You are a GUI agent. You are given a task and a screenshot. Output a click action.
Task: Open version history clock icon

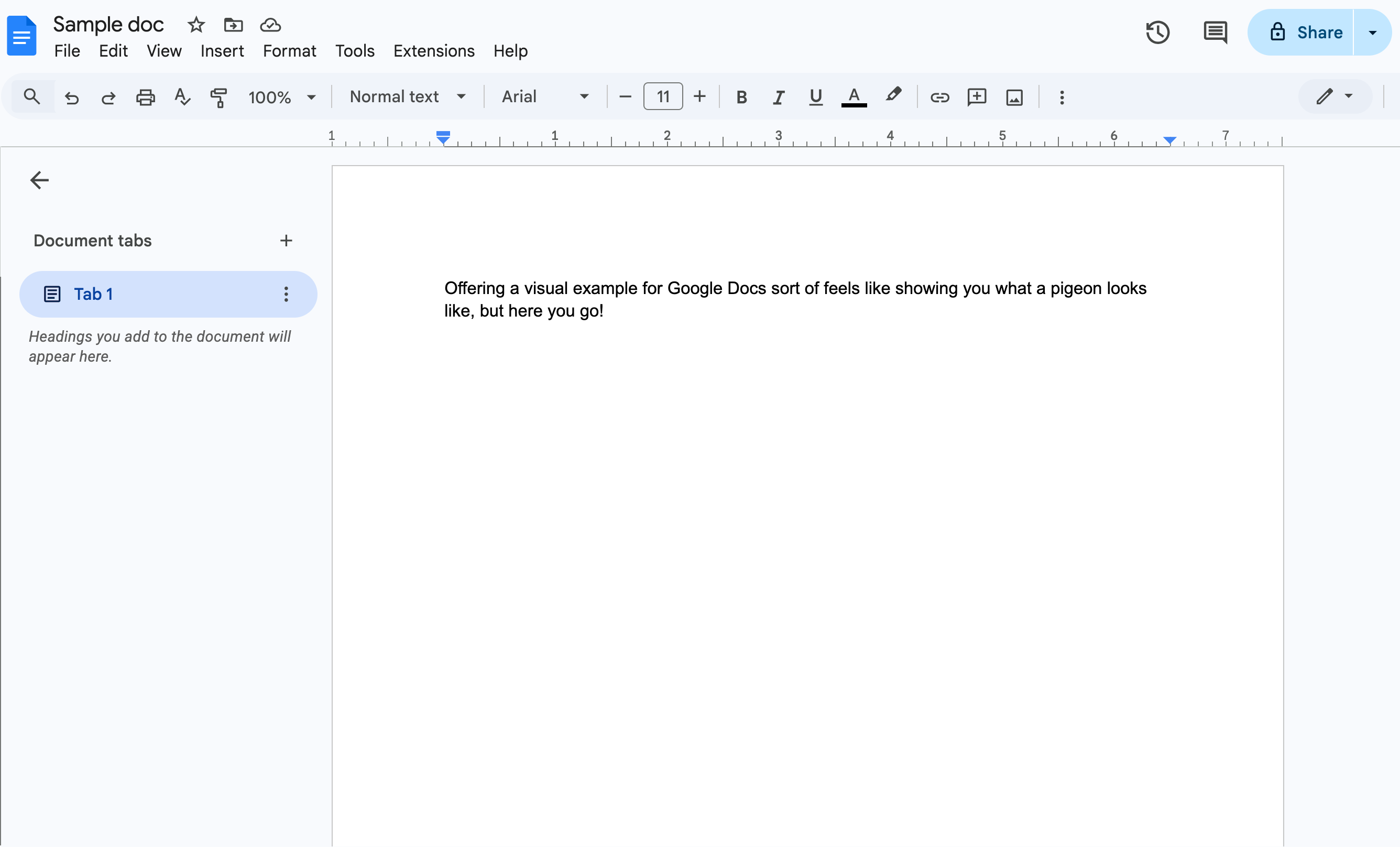pyautogui.click(x=1157, y=32)
